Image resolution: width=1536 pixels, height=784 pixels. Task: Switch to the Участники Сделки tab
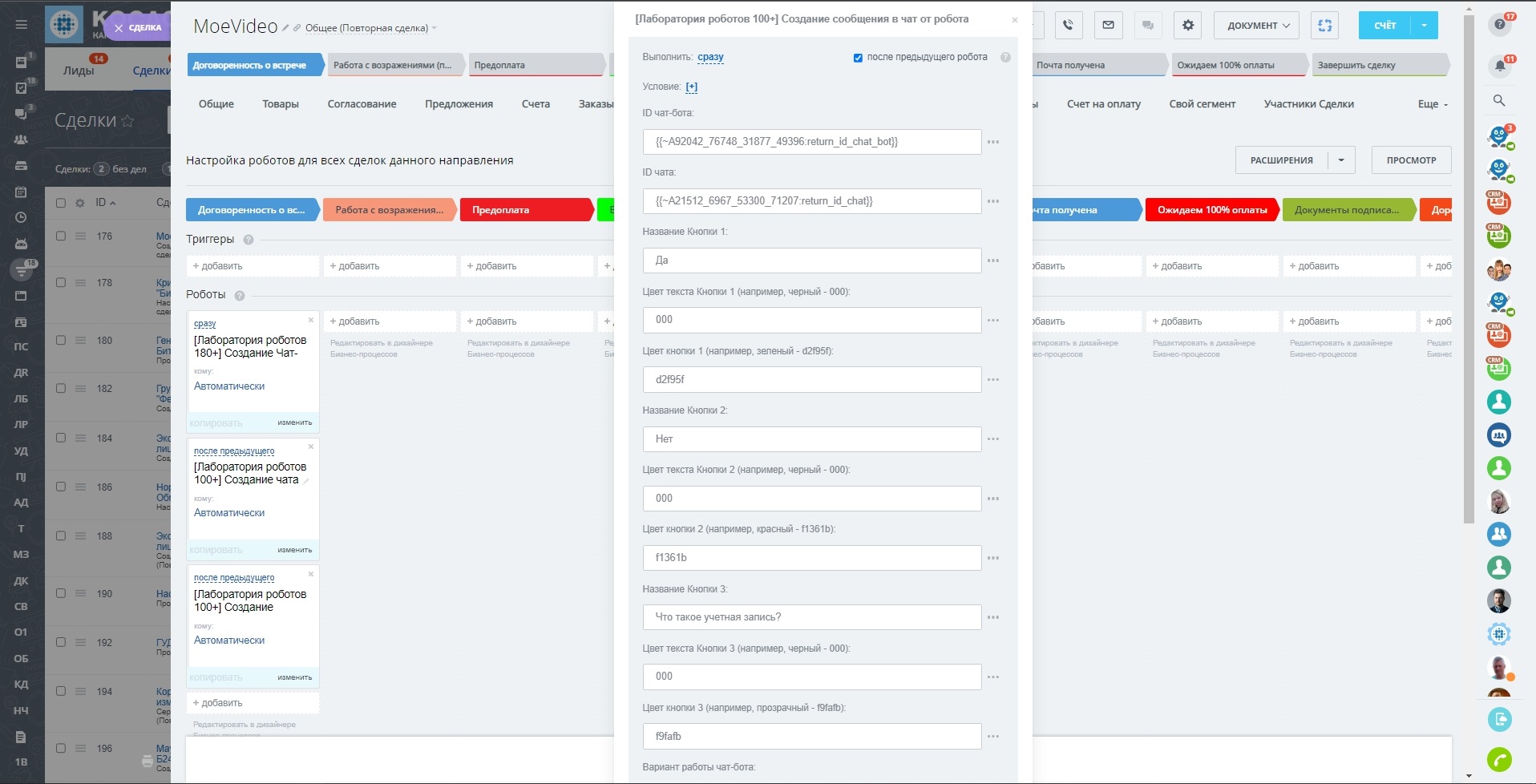(1309, 104)
